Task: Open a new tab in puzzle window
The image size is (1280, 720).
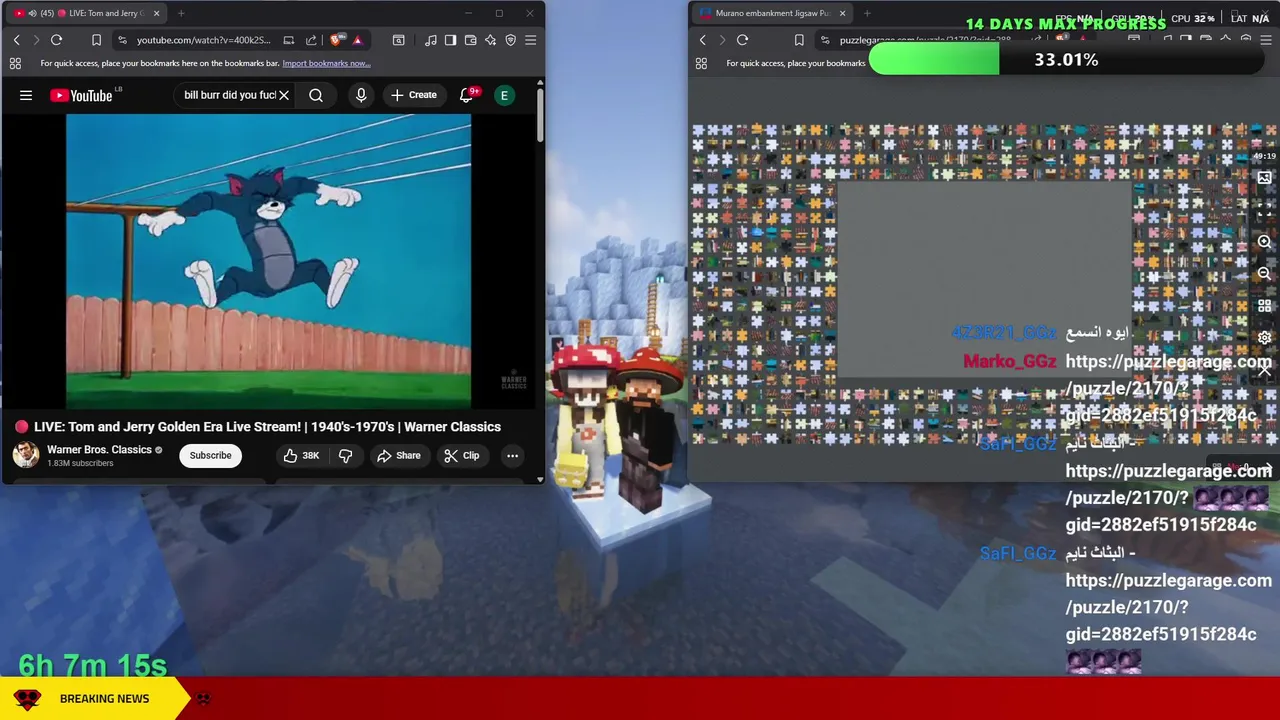Action: (867, 13)
